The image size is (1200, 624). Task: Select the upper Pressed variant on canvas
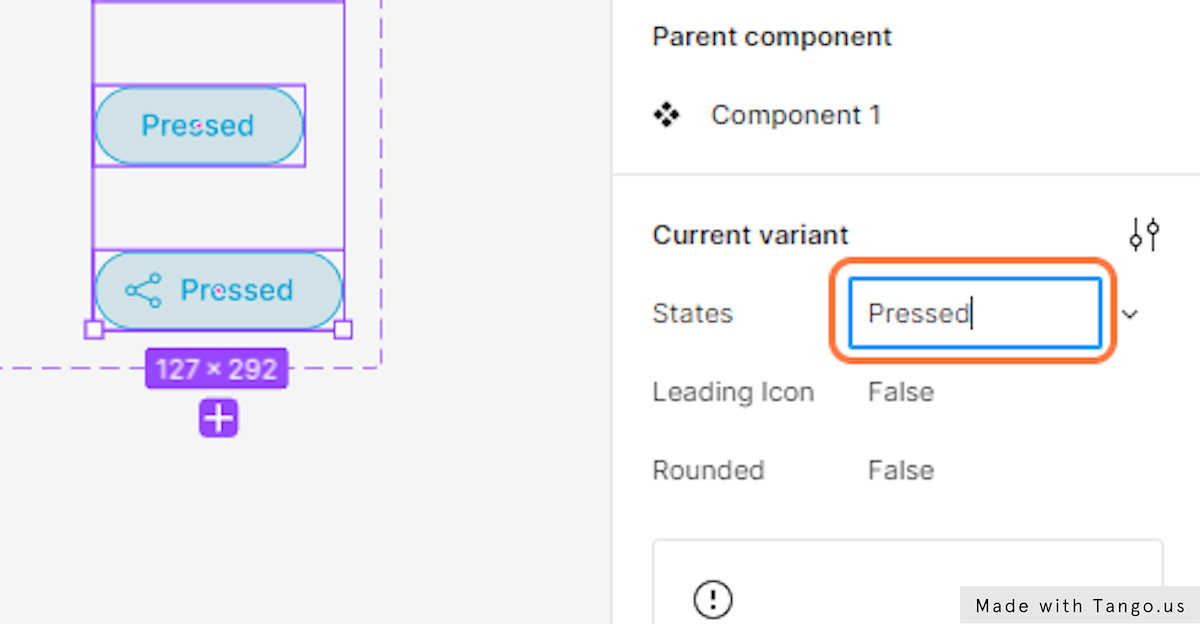[x=198, y=125]
